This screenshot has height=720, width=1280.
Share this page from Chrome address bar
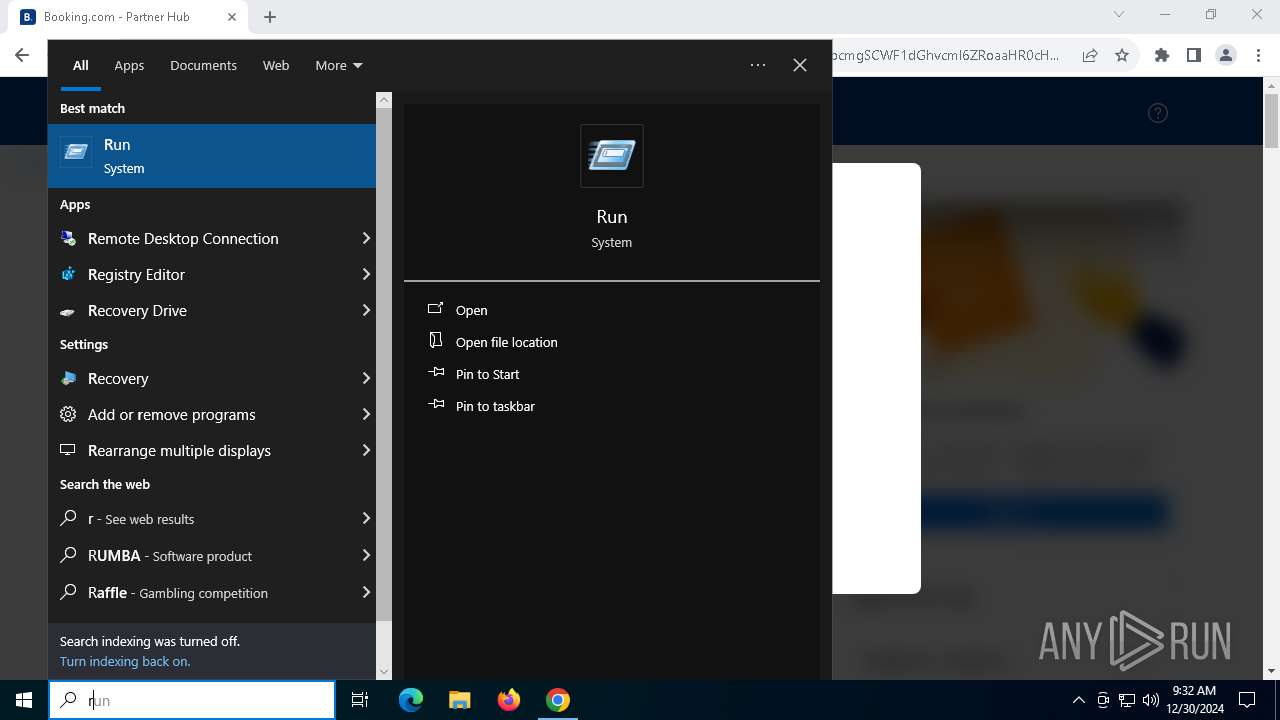(x=1090, y=55)
